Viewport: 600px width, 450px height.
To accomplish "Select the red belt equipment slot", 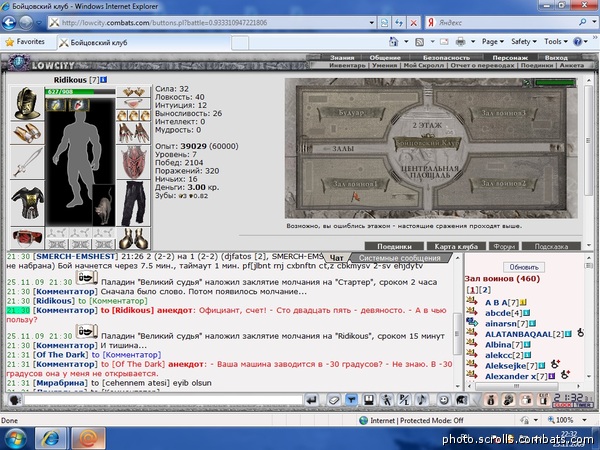I will point(27,237).
